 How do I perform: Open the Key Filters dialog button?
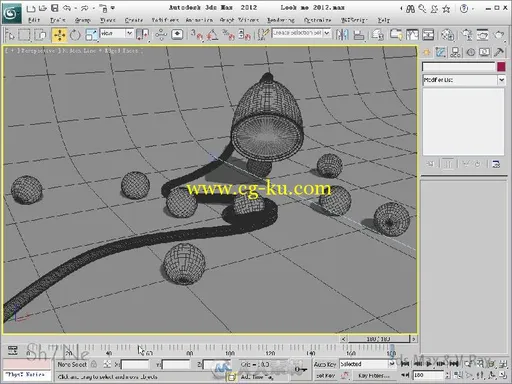373,376
